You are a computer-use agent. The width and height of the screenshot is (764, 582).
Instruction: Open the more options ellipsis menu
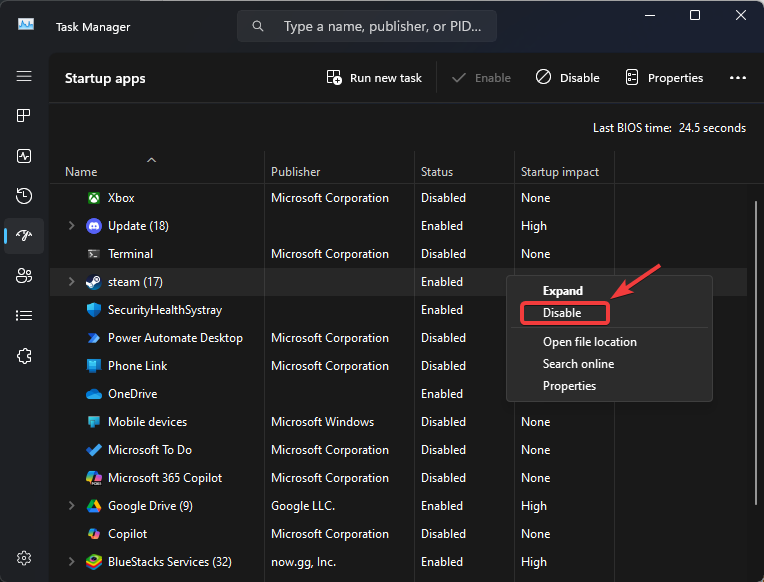point(738,78)
